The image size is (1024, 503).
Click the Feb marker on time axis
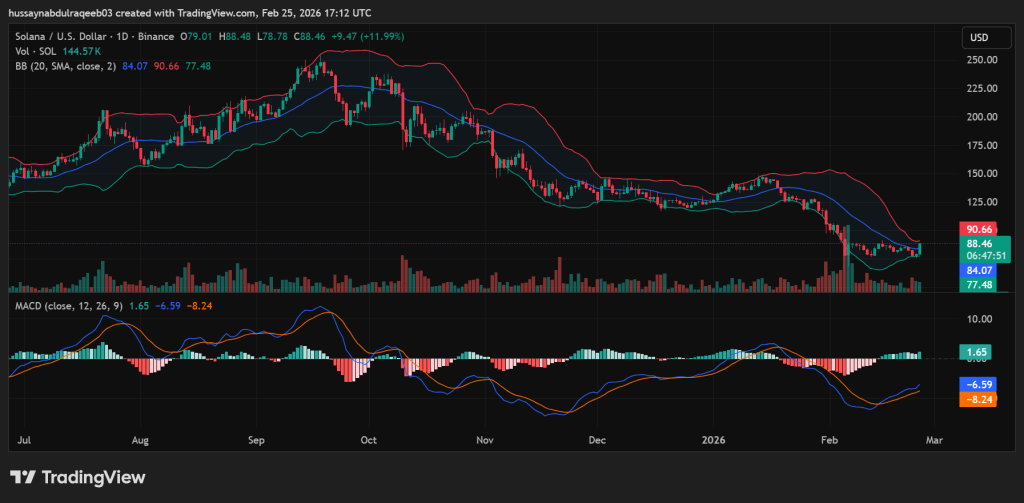(x=829, y=439)
